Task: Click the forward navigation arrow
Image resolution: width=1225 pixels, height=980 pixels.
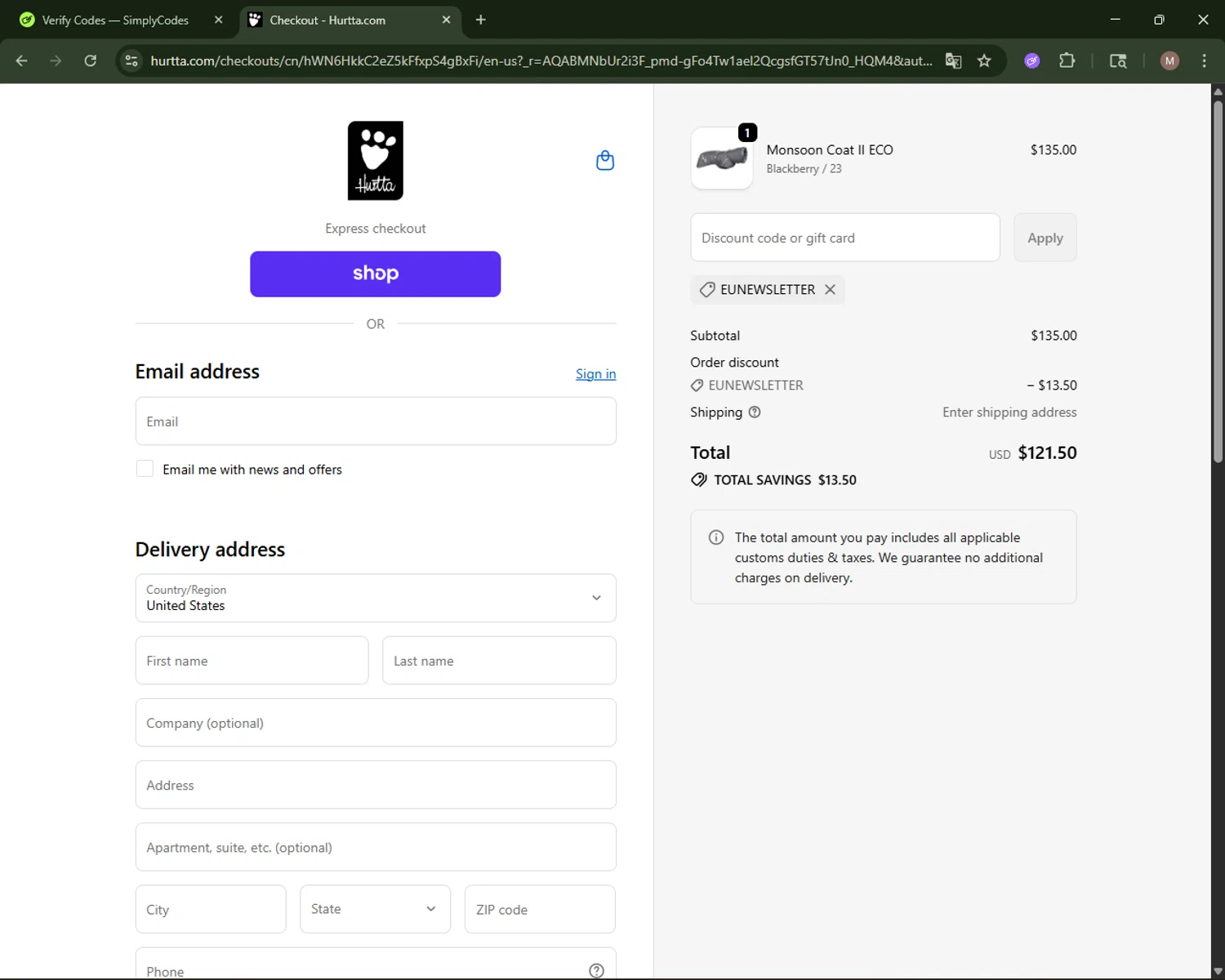Action: coord(56,60)
